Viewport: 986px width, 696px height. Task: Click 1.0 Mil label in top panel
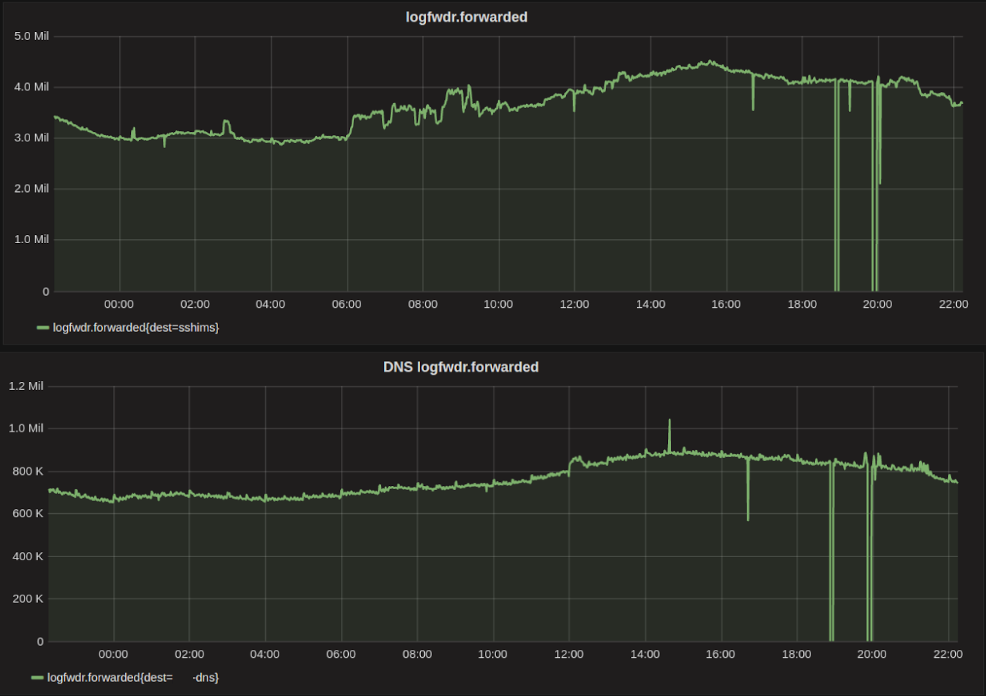pos(31,240)
